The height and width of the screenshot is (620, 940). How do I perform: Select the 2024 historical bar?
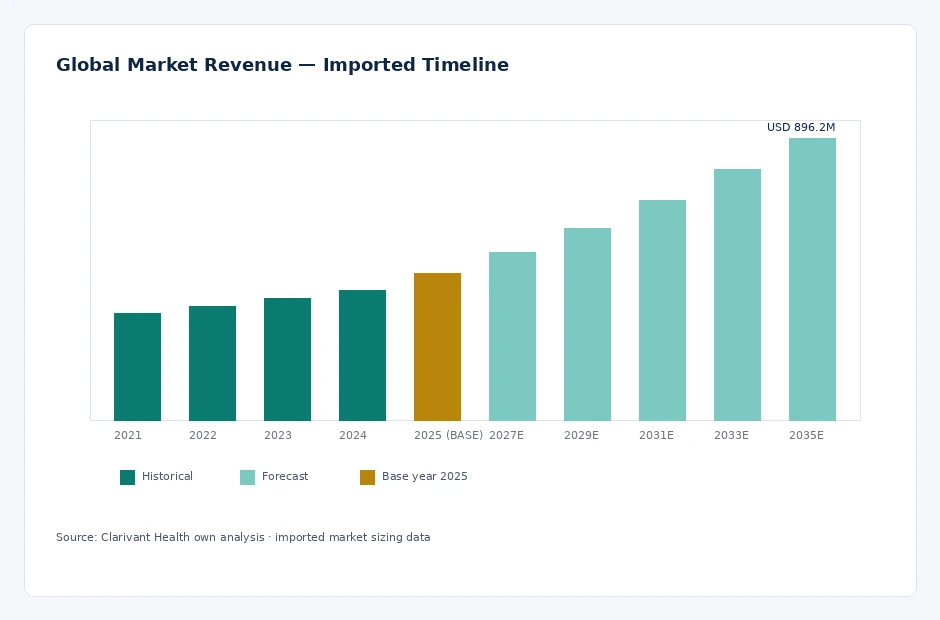pyautogui.click(x=362, y=356)
